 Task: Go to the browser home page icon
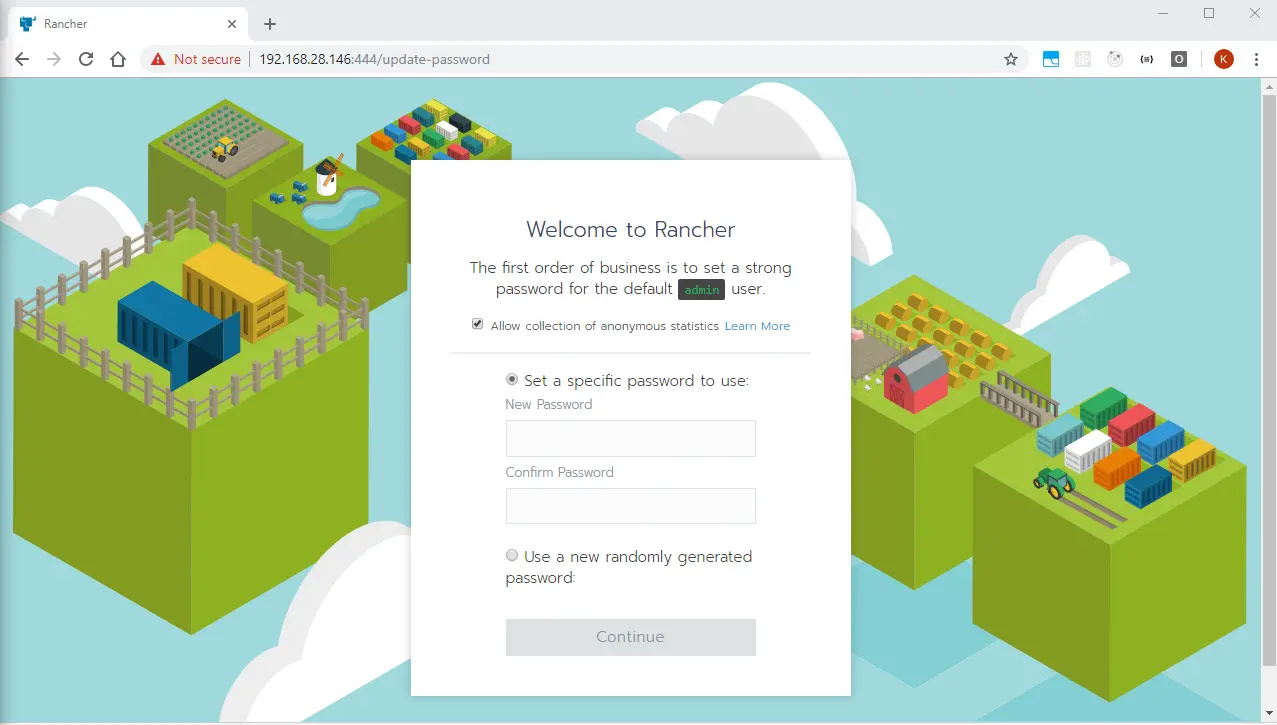pyautogui.click(x=118, y=59)
